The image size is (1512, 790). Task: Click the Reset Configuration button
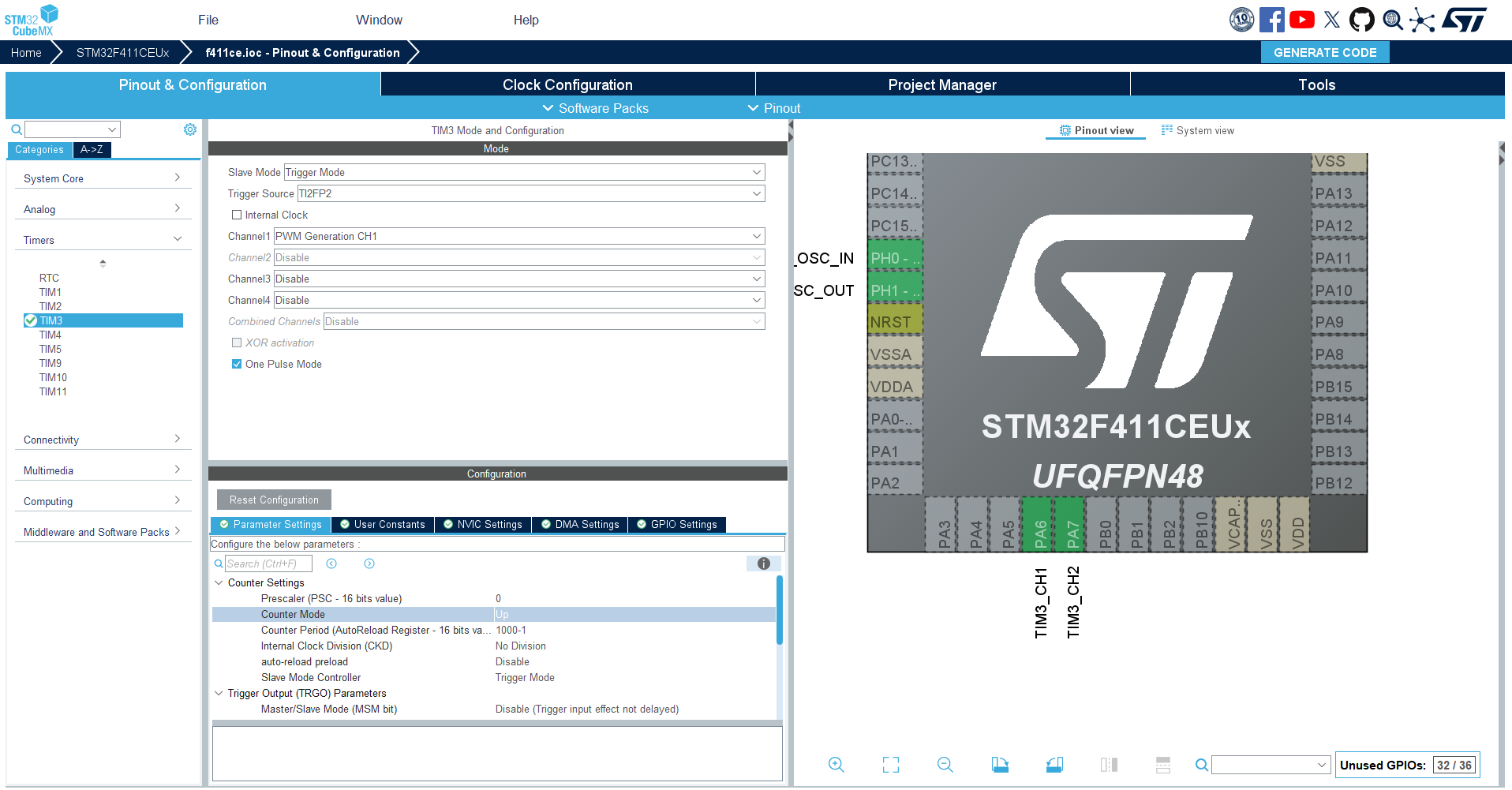point(274,500)
